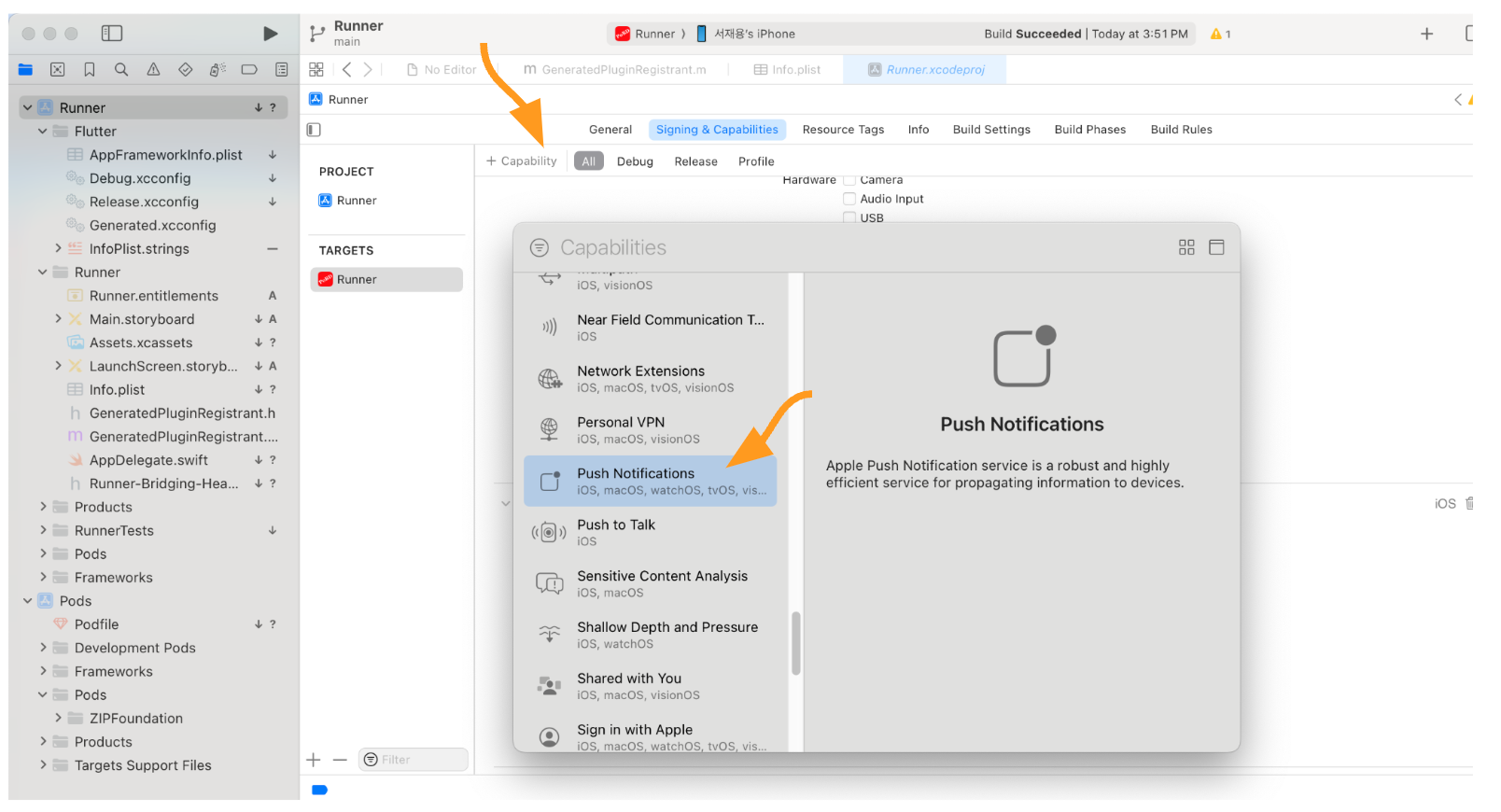Expand InfoPlist.strings
This screenshot has height=812, width=1501.
(x=58, y=248)
